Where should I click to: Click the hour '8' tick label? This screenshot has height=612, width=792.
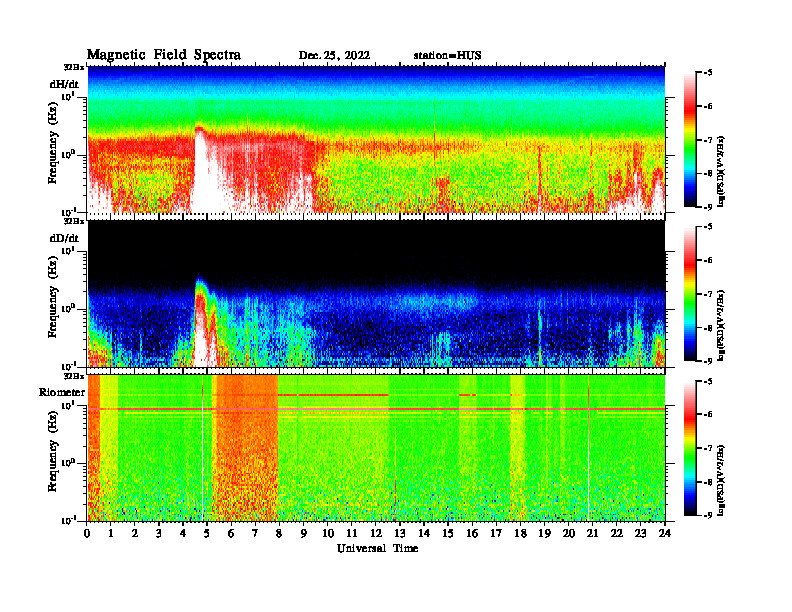point(279,533)
